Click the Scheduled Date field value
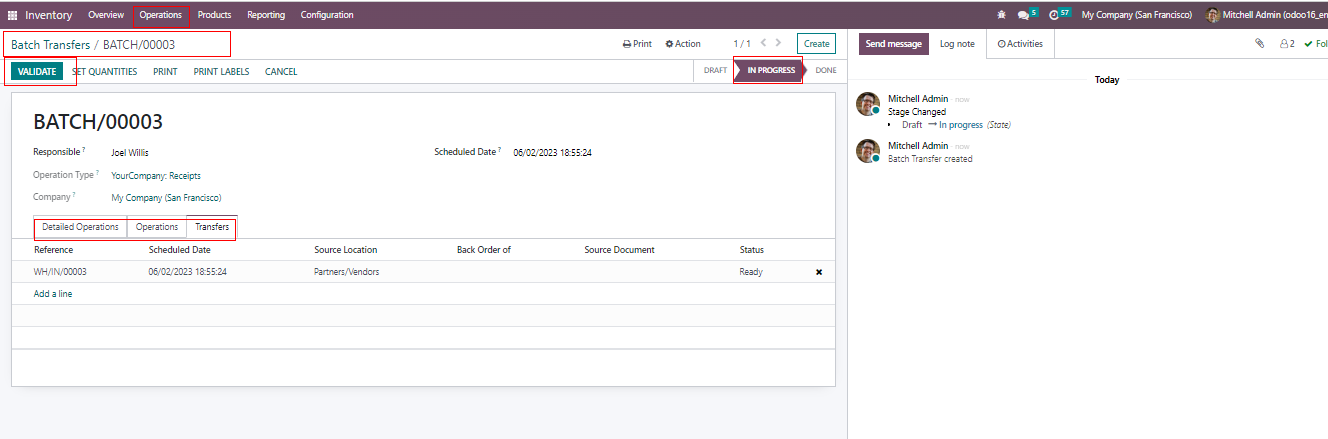The image size is (1328, 439). pos(552,153)
